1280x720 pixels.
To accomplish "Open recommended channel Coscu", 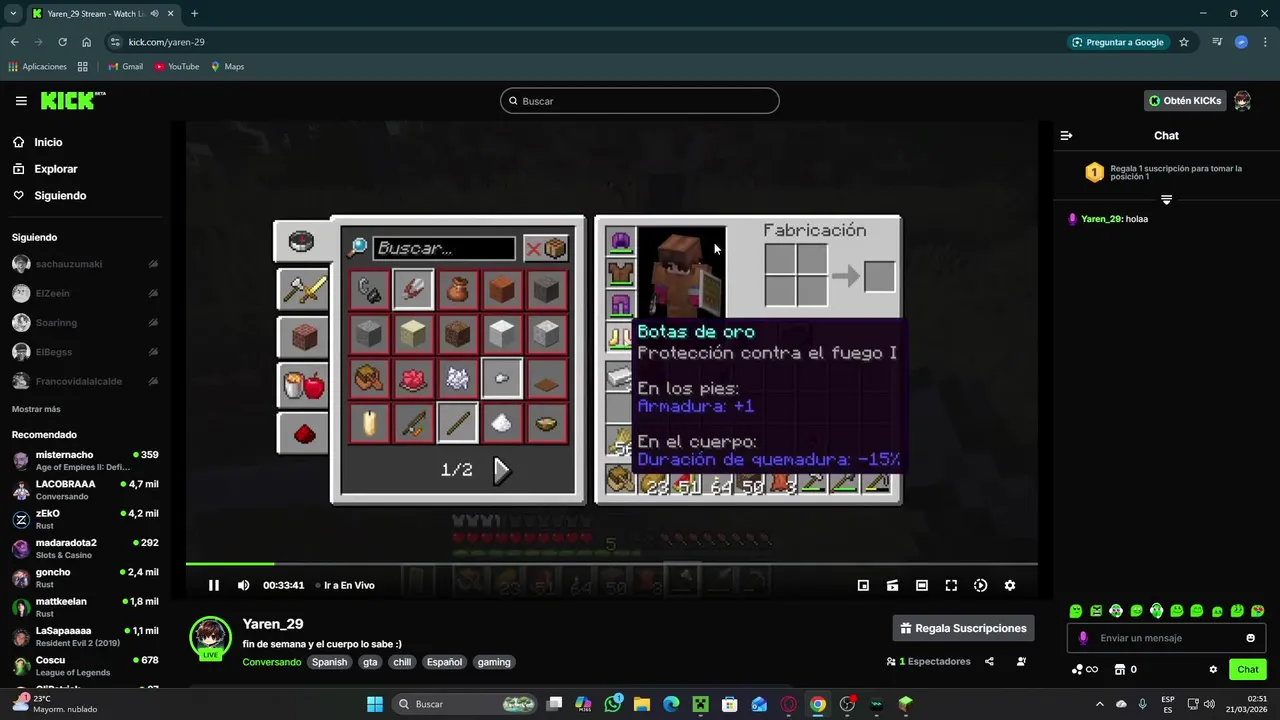I will (x=85, y=666).
